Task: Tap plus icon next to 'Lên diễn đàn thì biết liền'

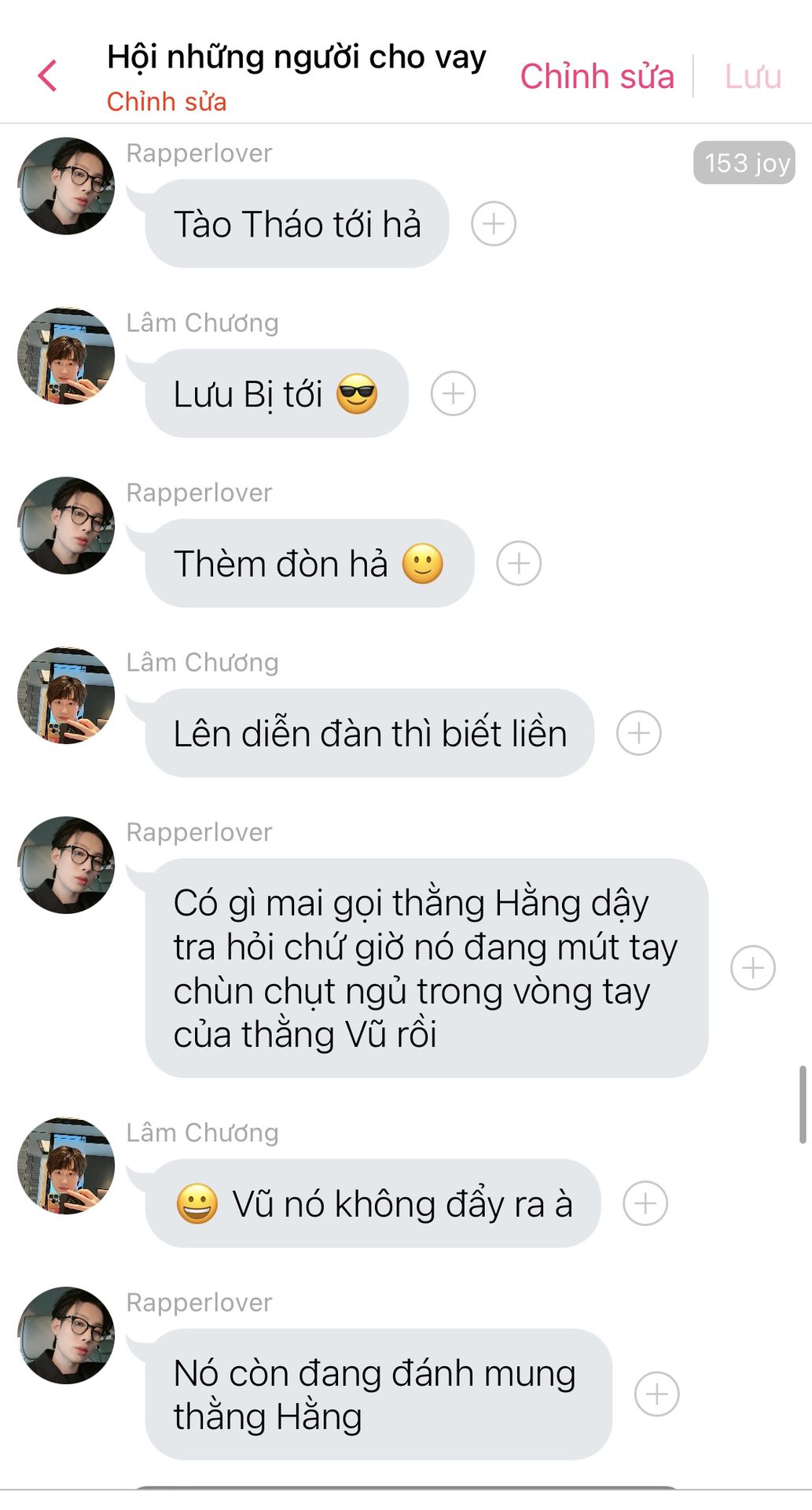Action: 639,733
